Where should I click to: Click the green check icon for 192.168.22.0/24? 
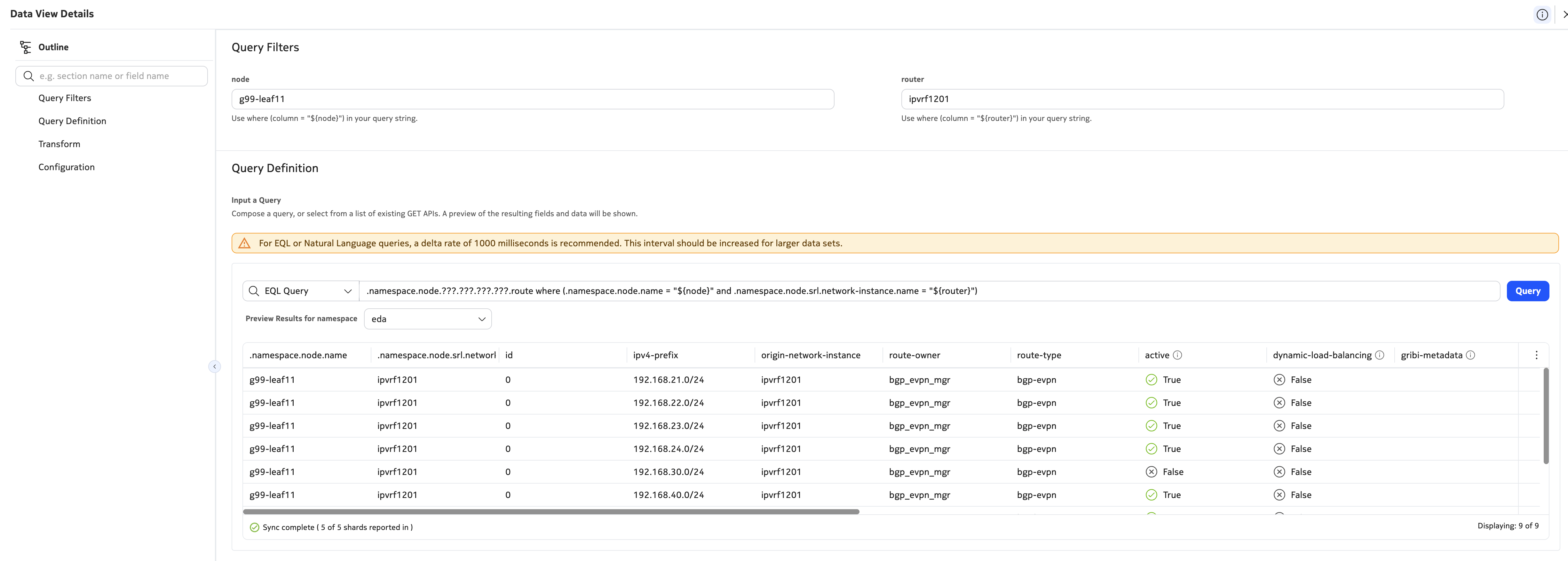pos(1151,403)
